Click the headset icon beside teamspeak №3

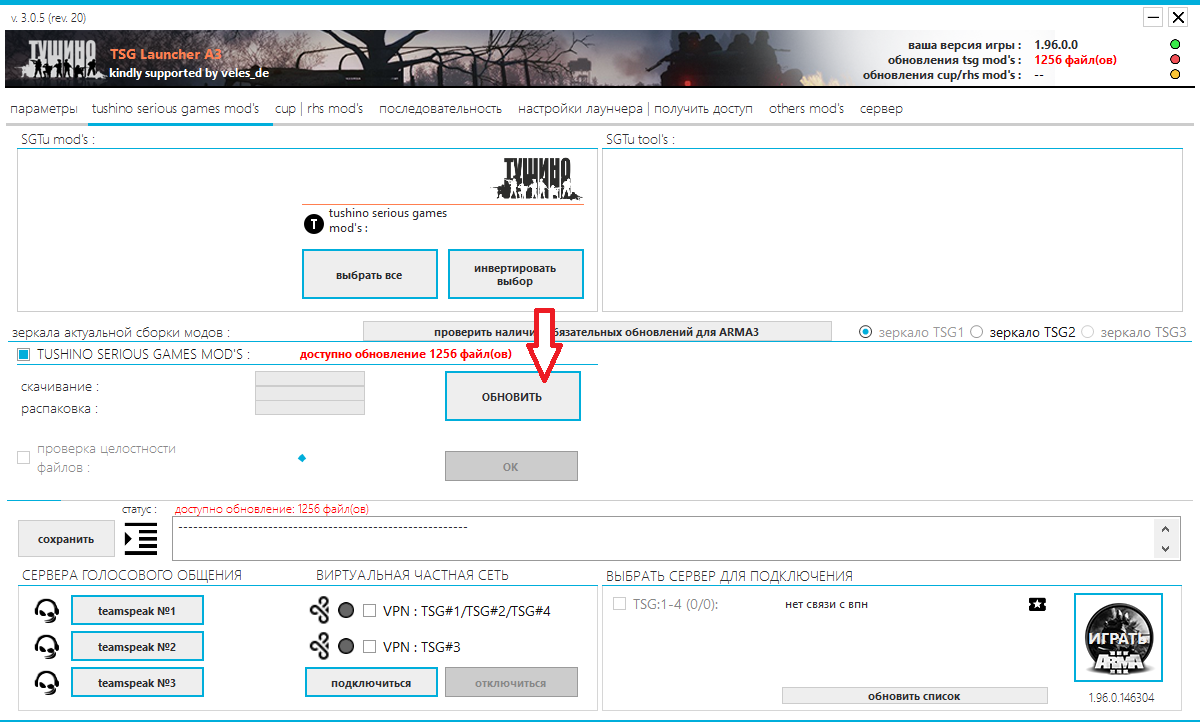pos(46,682)
